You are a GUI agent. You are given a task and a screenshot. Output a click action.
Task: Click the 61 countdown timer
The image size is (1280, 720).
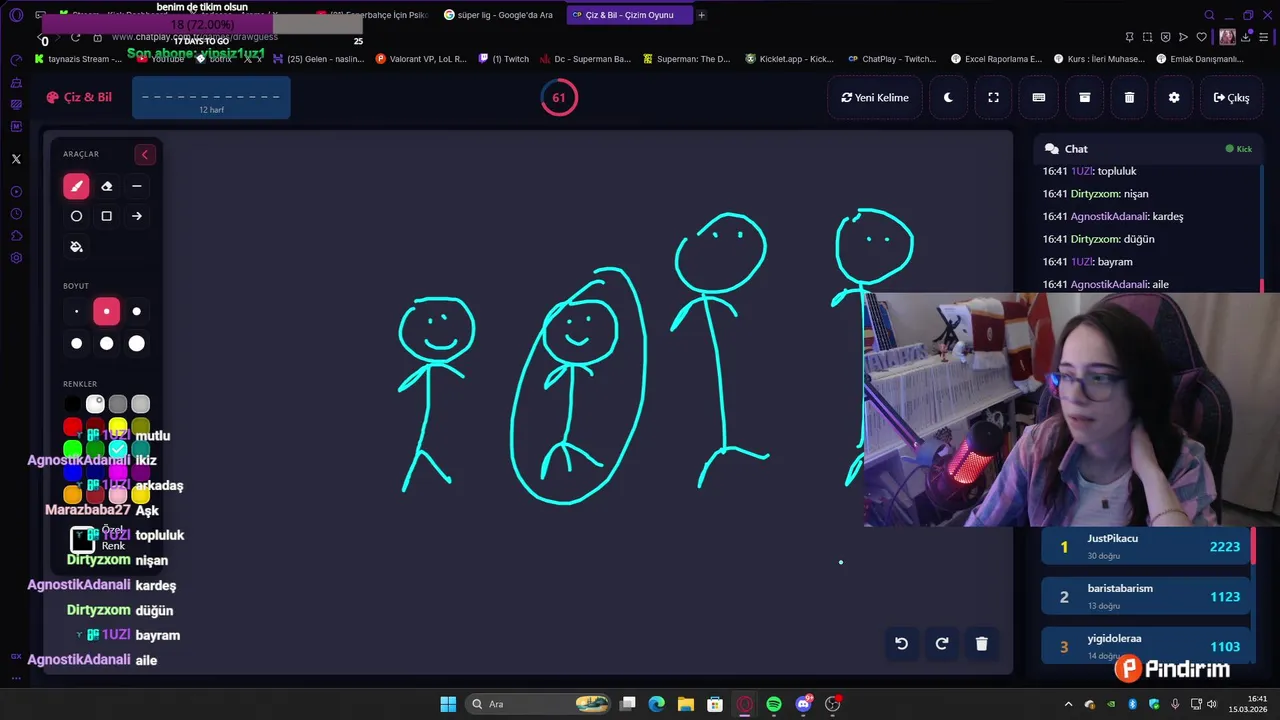coord(559,98)
